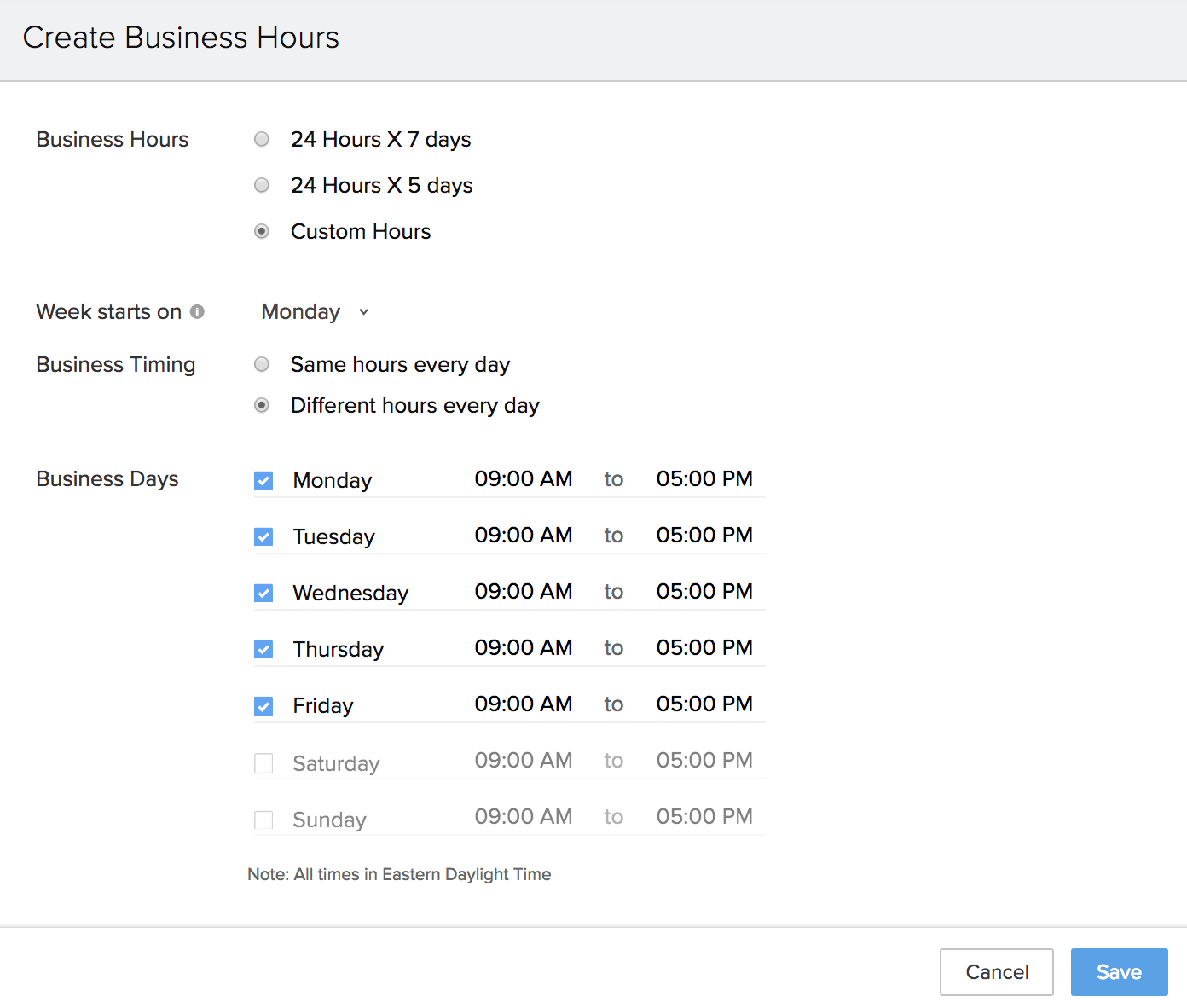Click the Custom Hours label text
1187x1008 pixels.
361,231
